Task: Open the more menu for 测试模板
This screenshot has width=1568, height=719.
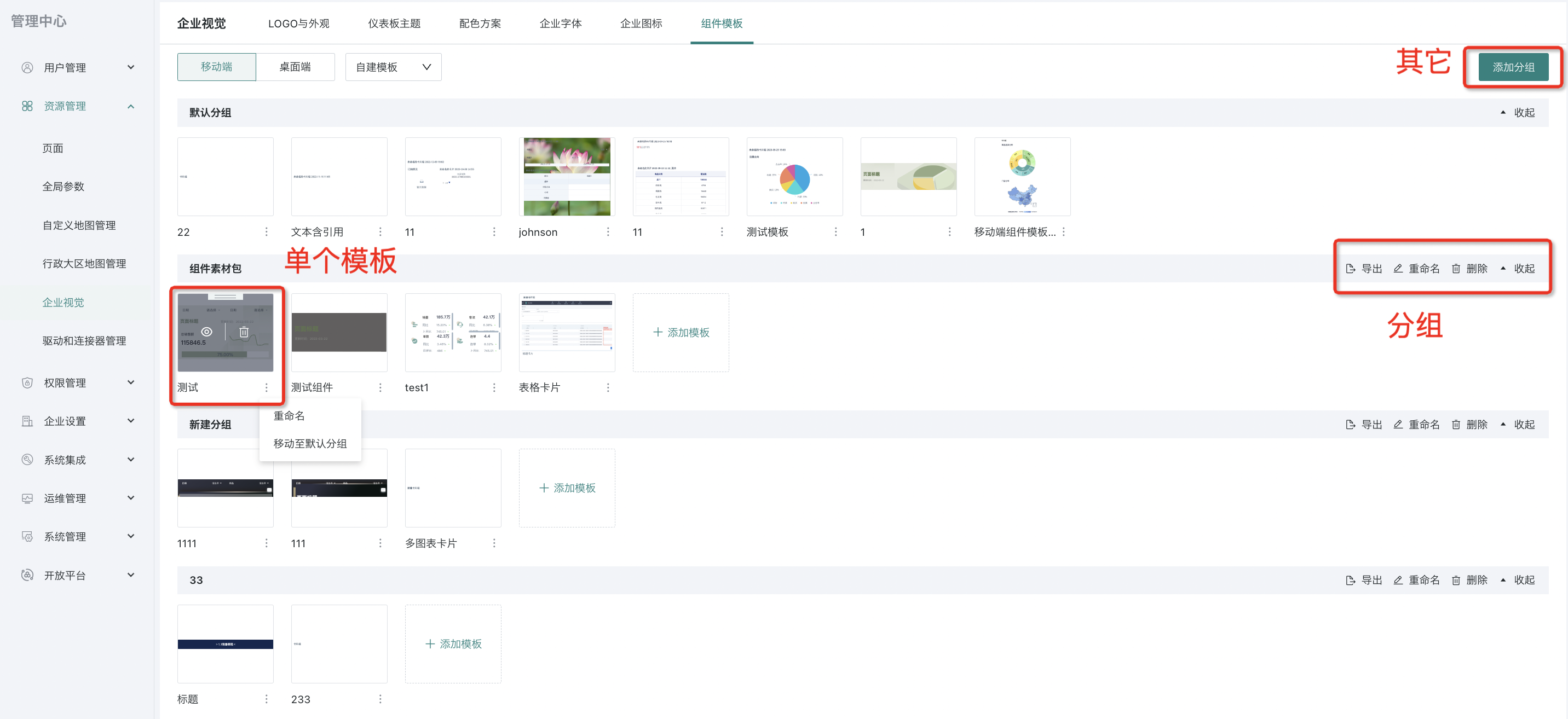Action: click(836, 232)
